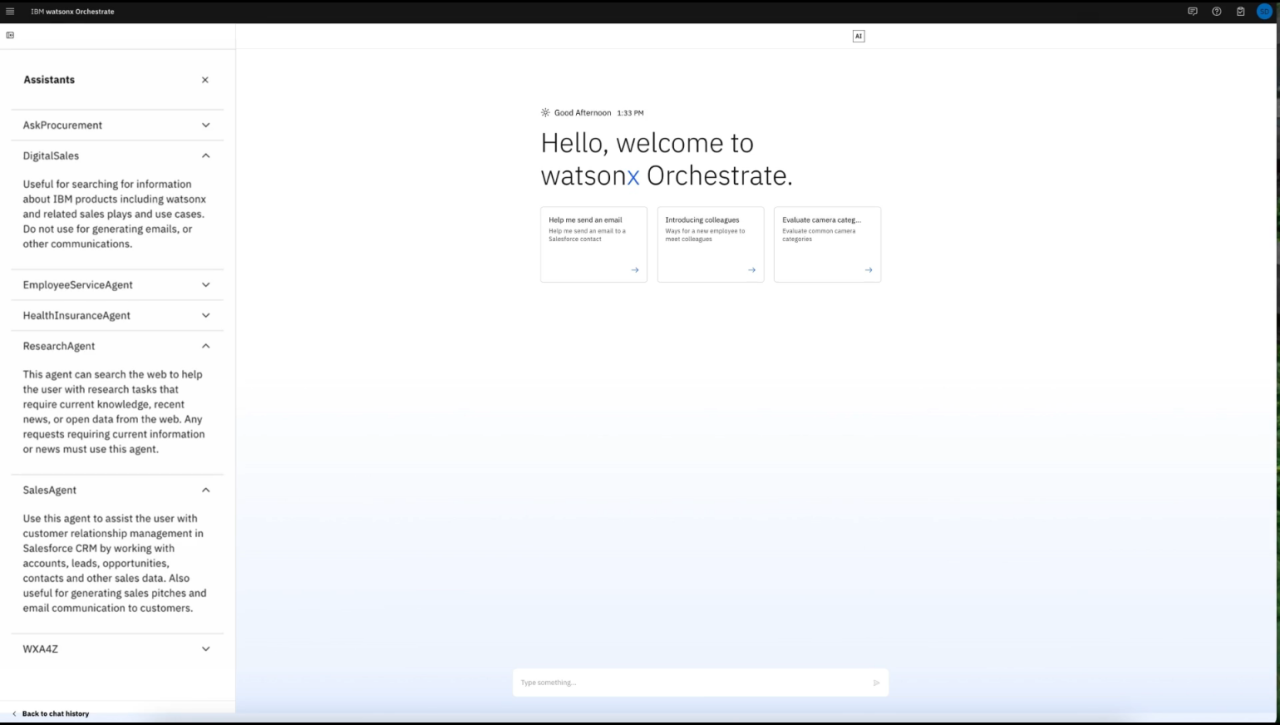1280x725 pixels.
Task: Click the 'Type something...' chat input
Action: tap(690, 683)
